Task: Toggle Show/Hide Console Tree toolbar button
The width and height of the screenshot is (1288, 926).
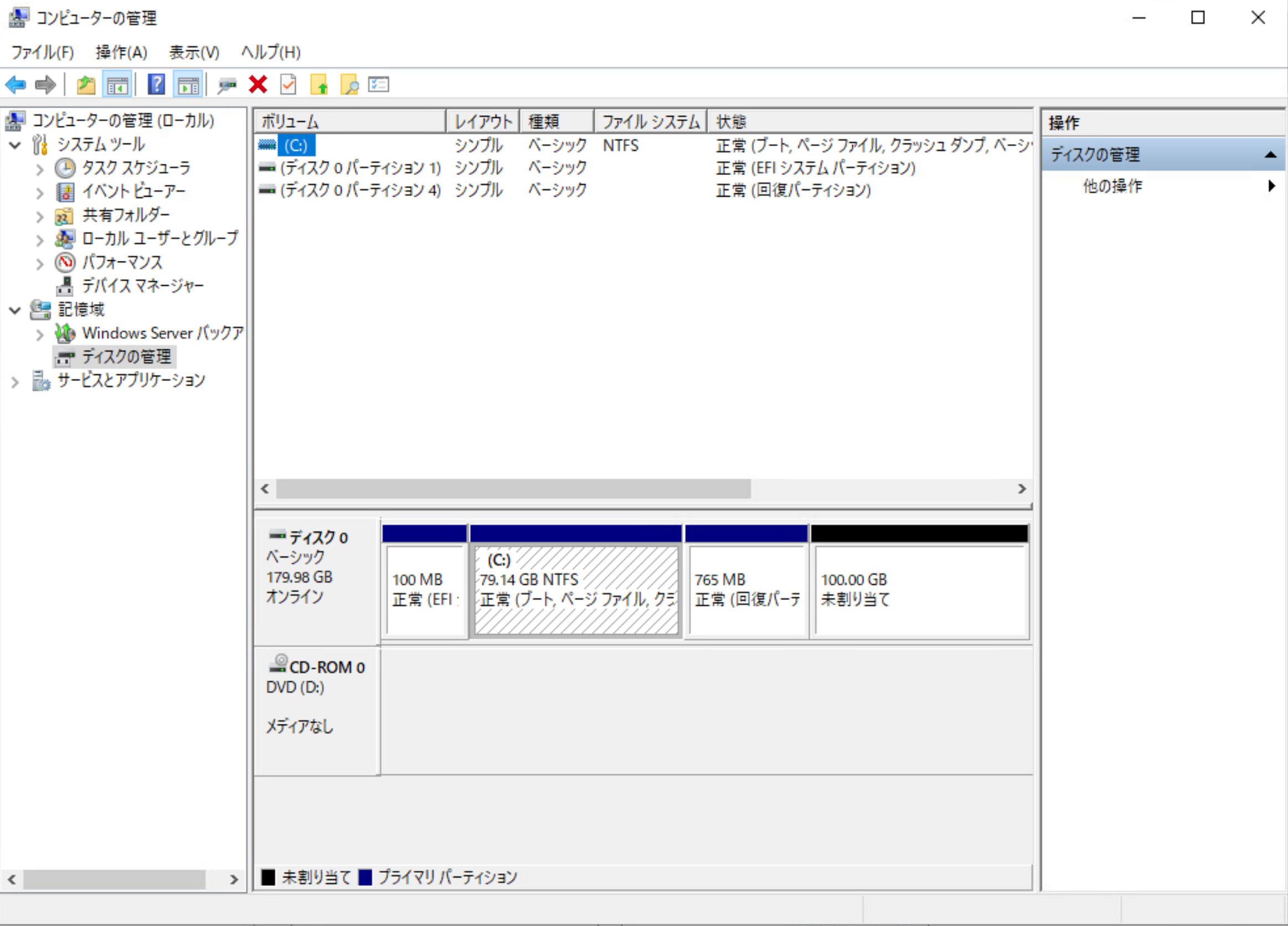Action: pyautogui.click(x=117, y=85)
